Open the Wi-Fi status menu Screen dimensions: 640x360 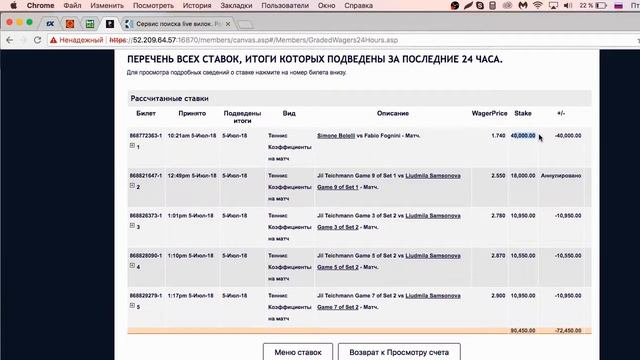(x=538, y=5)
